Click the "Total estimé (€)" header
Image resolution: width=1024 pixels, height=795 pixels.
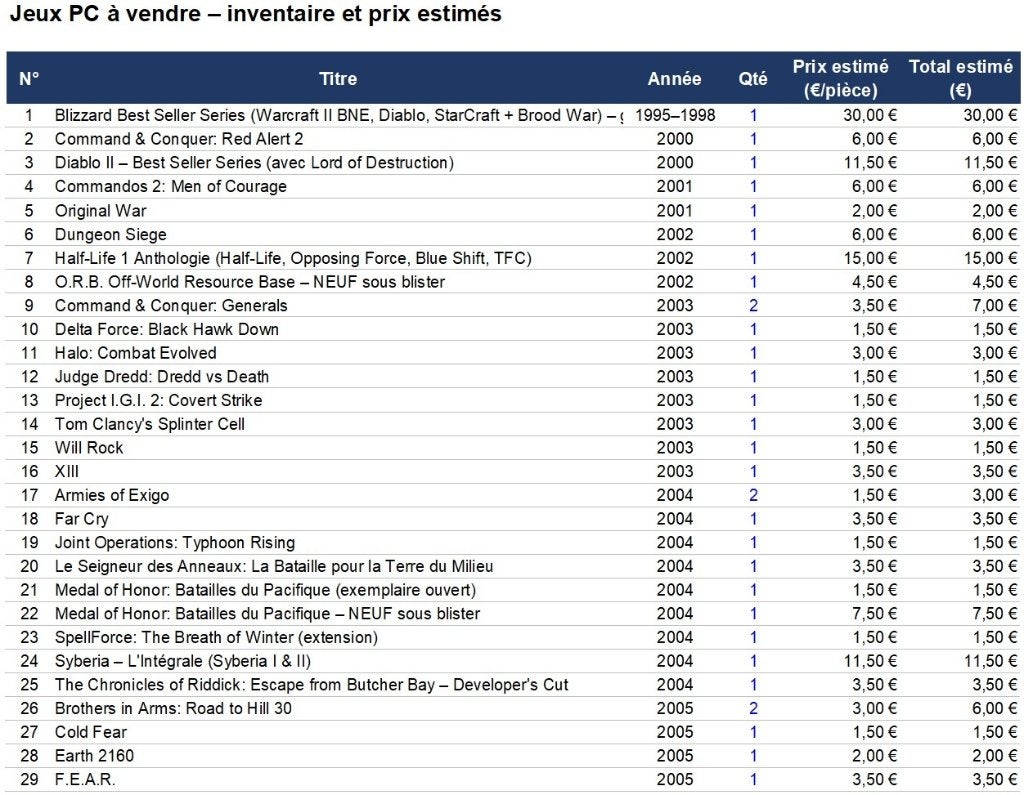click(x=961, y=78)
